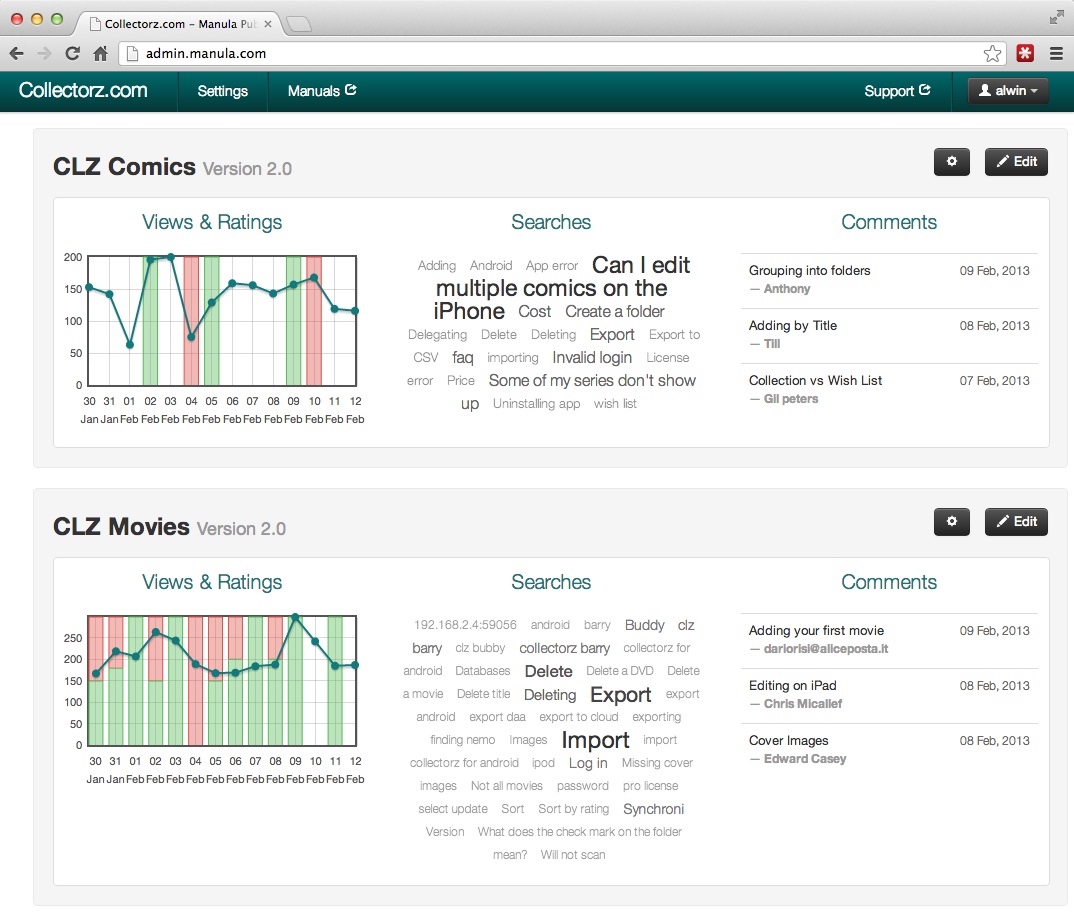The width and height of the screenshot is (1074, 913).
Task: Open comment 'Collection vs Wish List'
Action: click(815, 380)
